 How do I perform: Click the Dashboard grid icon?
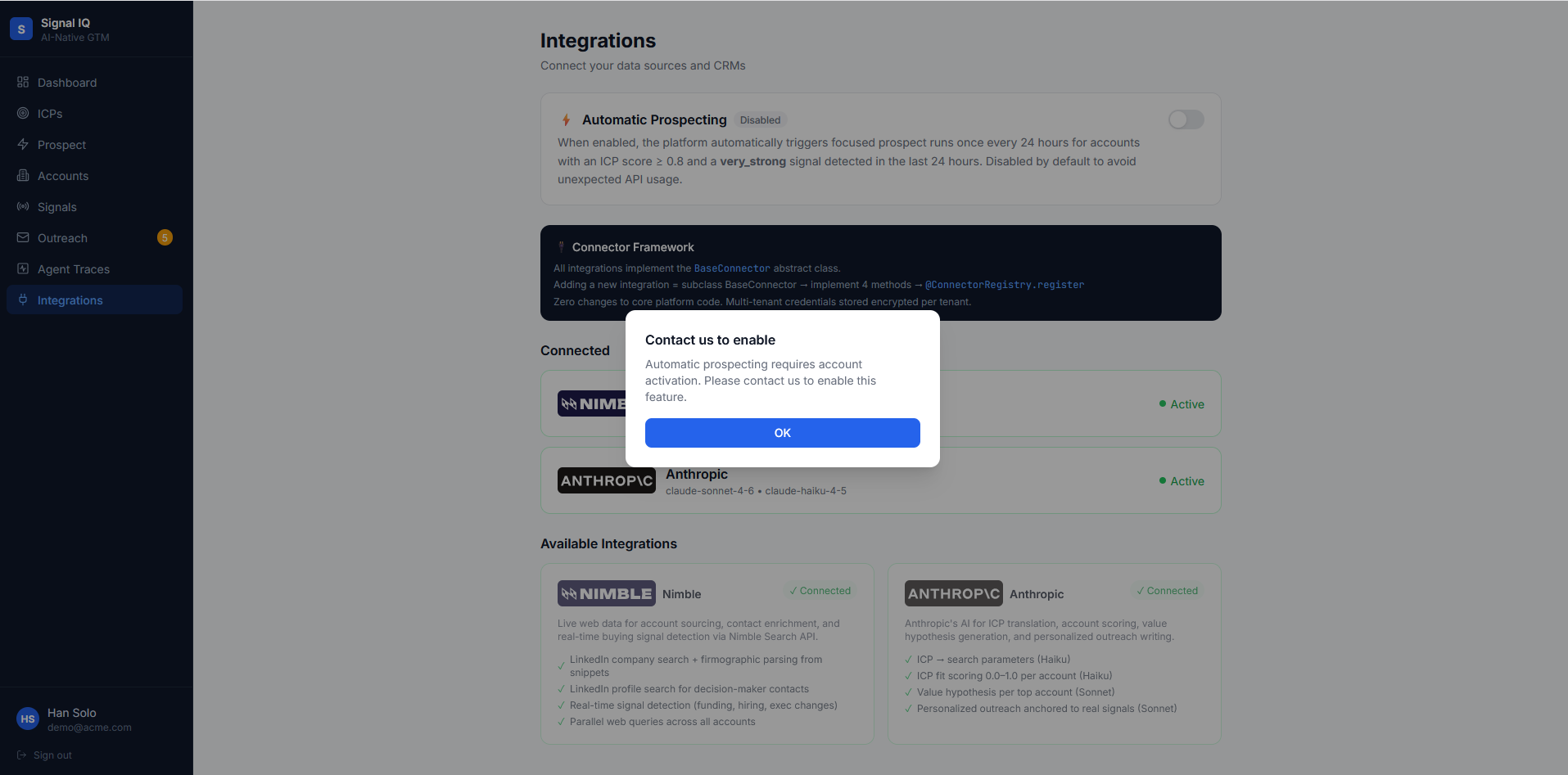click(23, 82)
